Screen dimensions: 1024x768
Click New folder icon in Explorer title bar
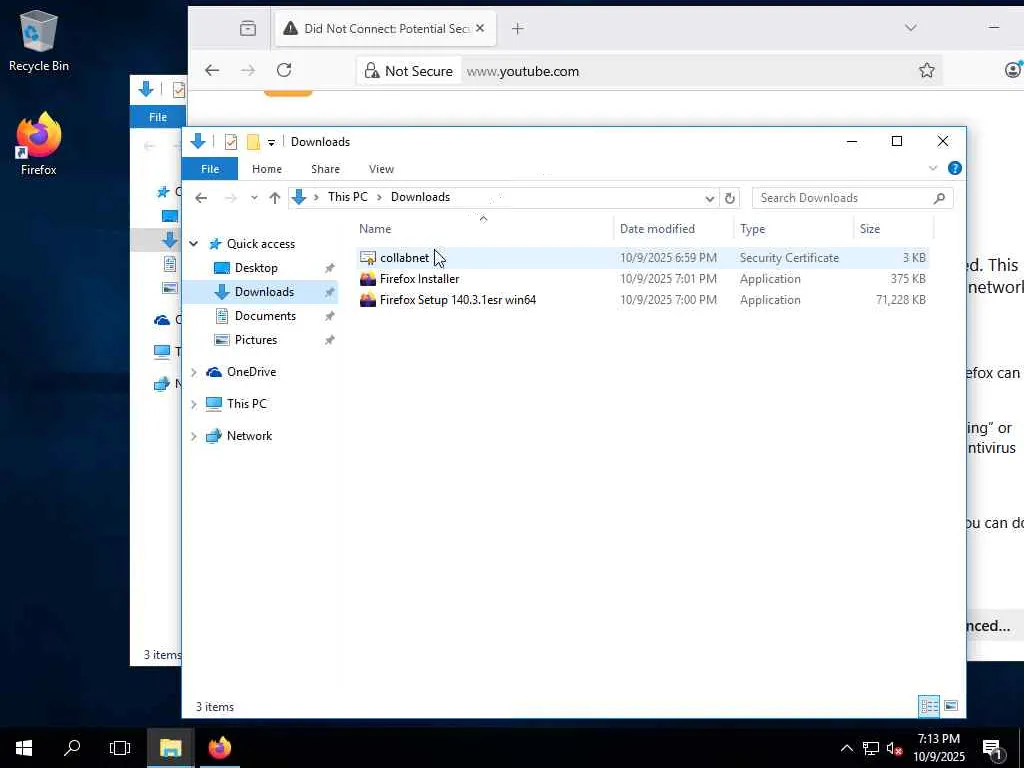[253, 142]
